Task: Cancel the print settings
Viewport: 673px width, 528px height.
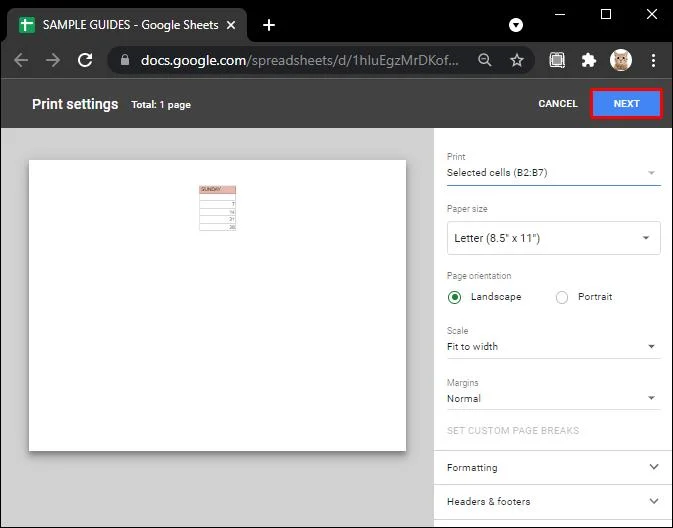Action: 558,103
